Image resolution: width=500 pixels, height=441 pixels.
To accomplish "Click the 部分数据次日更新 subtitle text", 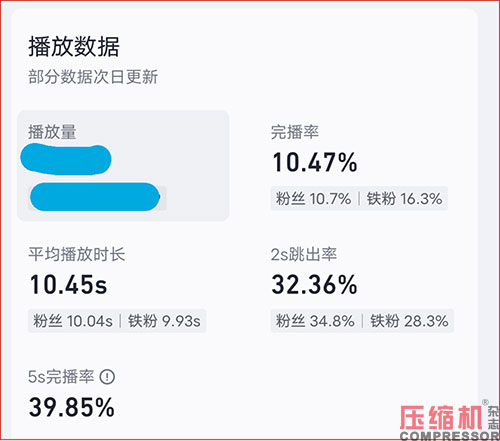I will 93,77.
